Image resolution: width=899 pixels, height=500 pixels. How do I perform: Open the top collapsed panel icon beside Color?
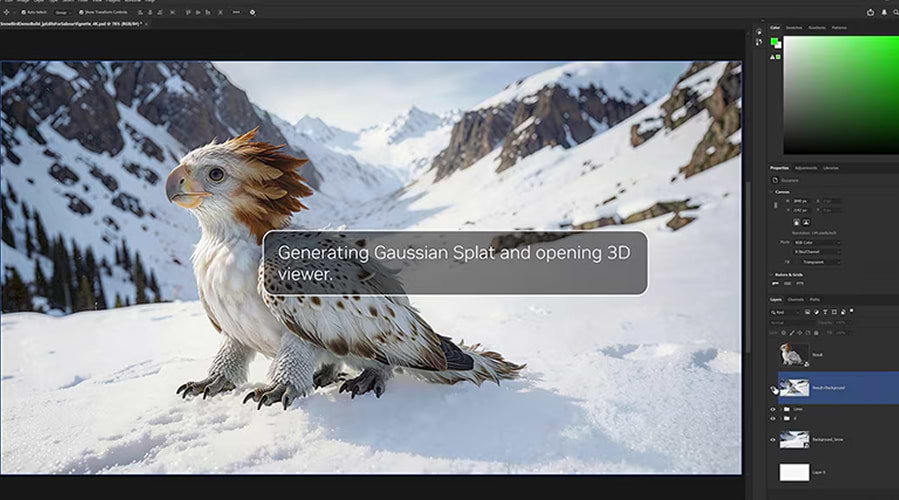pos(759,32)
